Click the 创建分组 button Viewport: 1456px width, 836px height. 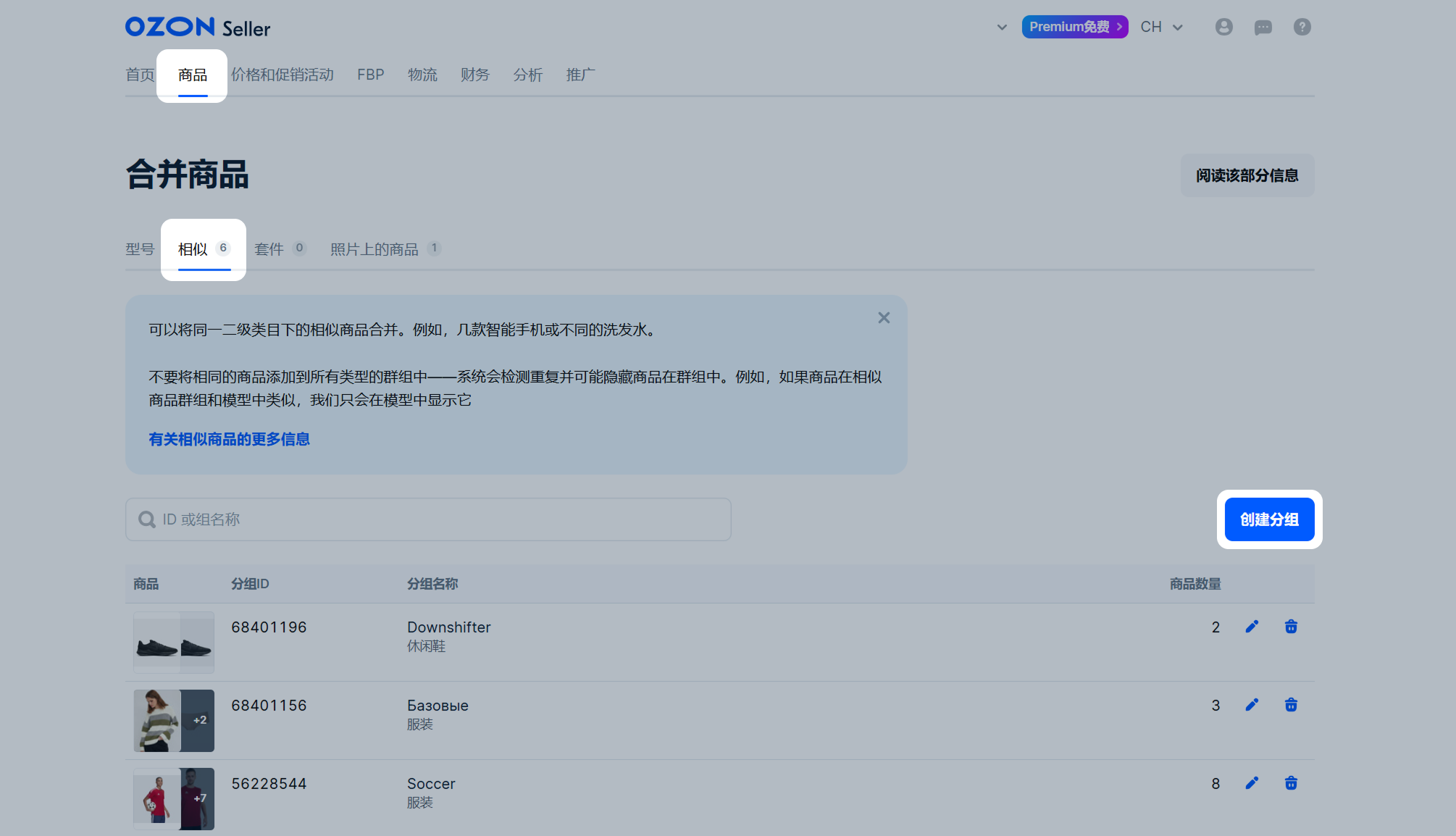point(1269,519)
